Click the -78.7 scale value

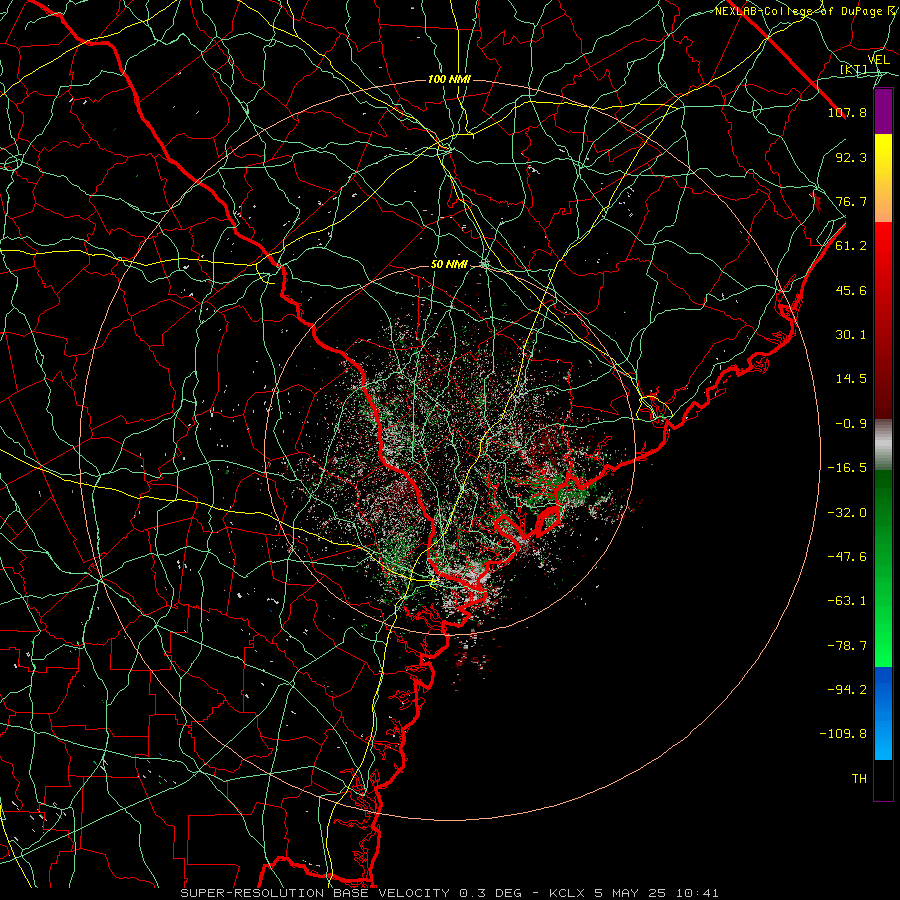pos(847,646)
